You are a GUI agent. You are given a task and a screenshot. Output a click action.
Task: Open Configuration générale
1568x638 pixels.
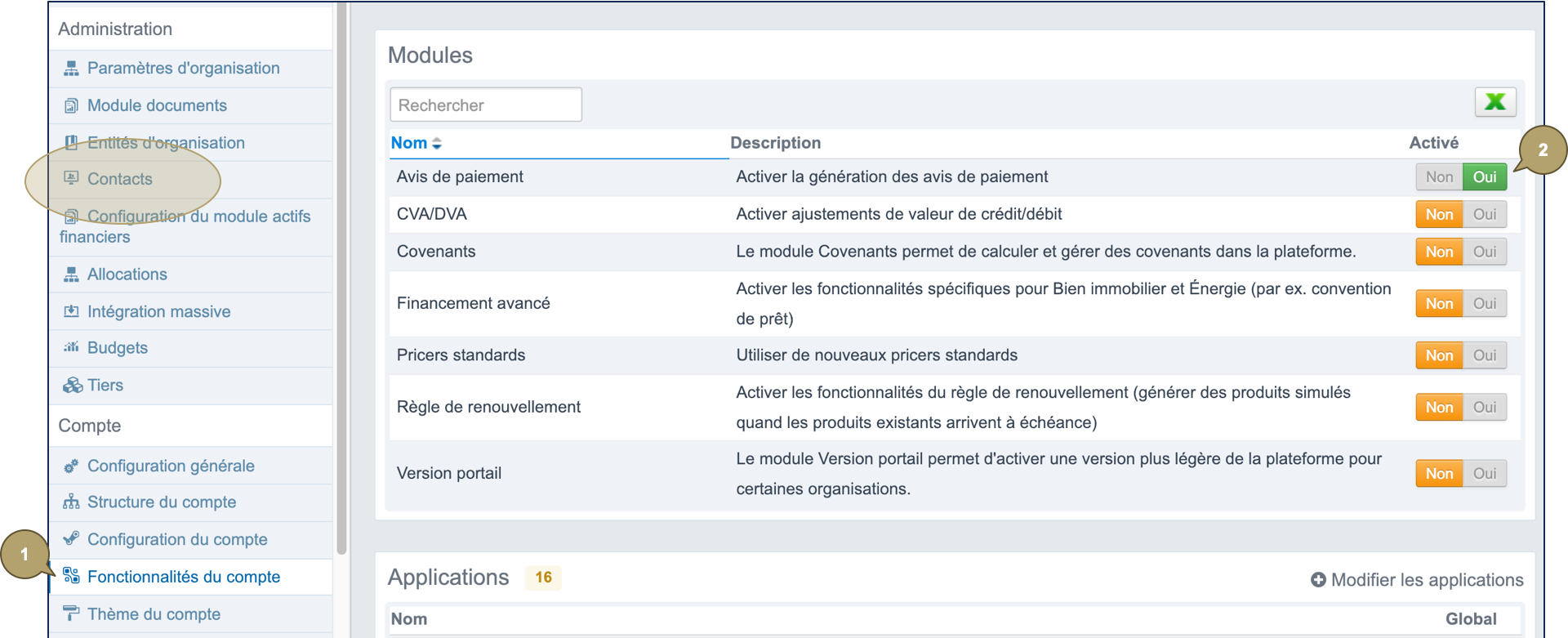tap(171, 466)
